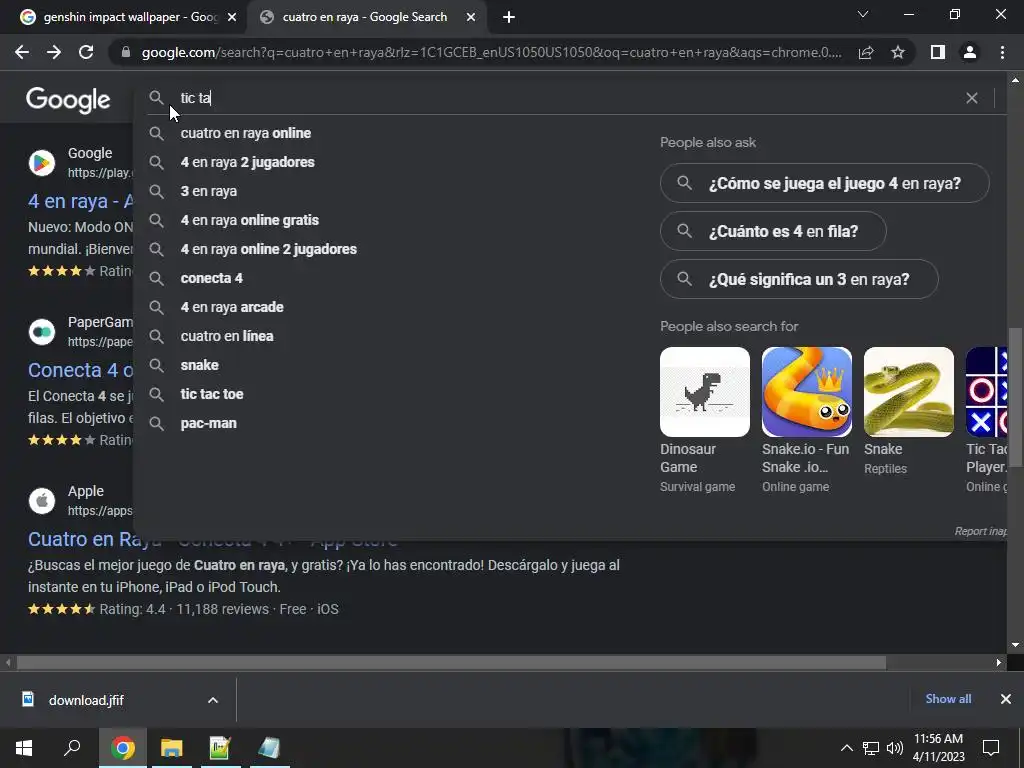The image size is (1024, 768).
Task: Click the search input field
Action: [x=568, y=98]
